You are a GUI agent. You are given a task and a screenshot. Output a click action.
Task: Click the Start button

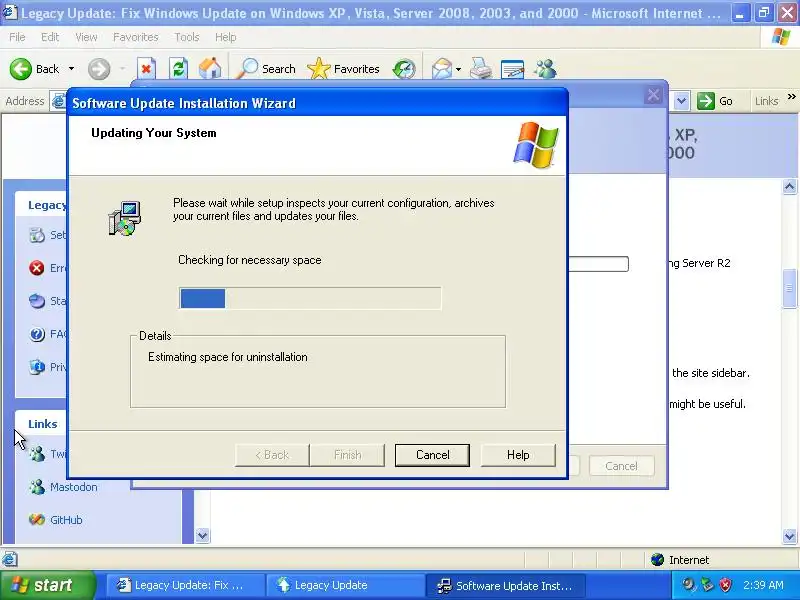point(47,585)
